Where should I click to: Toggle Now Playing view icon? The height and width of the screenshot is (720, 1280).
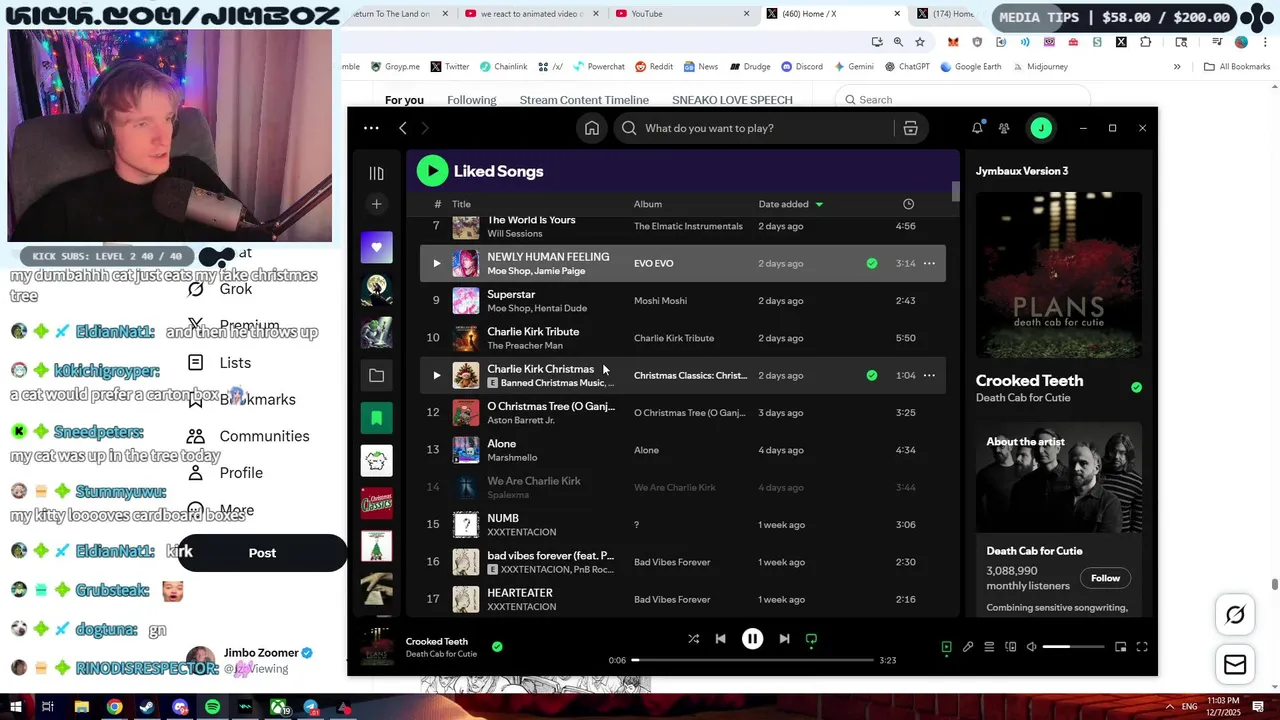[x=946, y=647]
